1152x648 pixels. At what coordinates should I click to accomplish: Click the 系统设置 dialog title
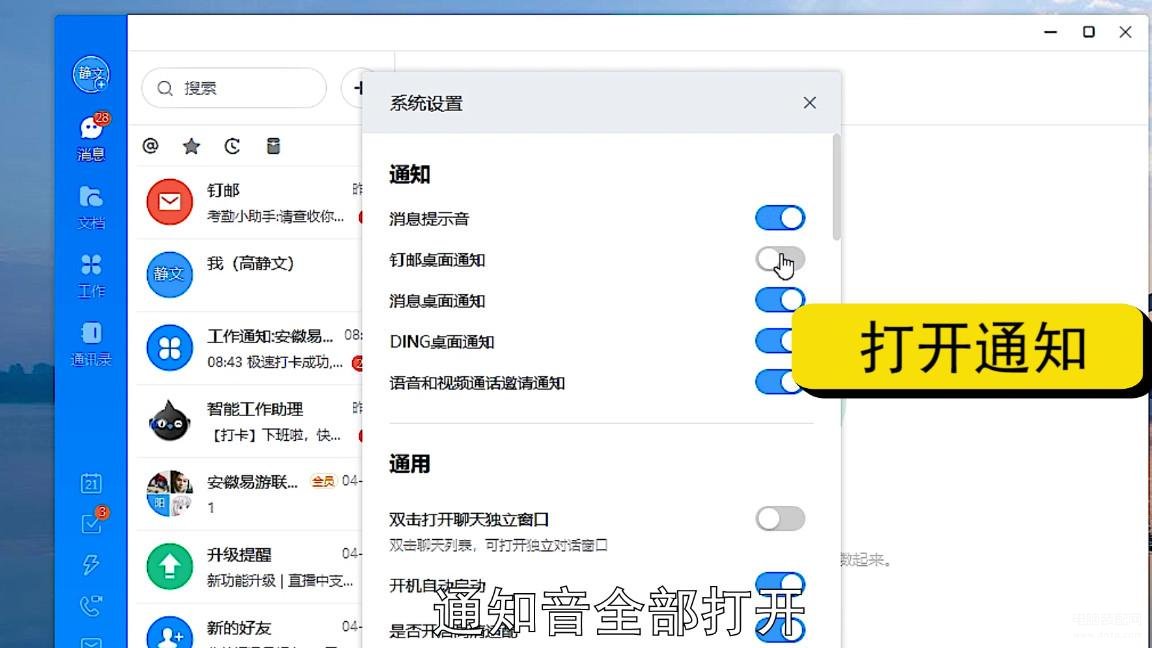tap(426, 104)
